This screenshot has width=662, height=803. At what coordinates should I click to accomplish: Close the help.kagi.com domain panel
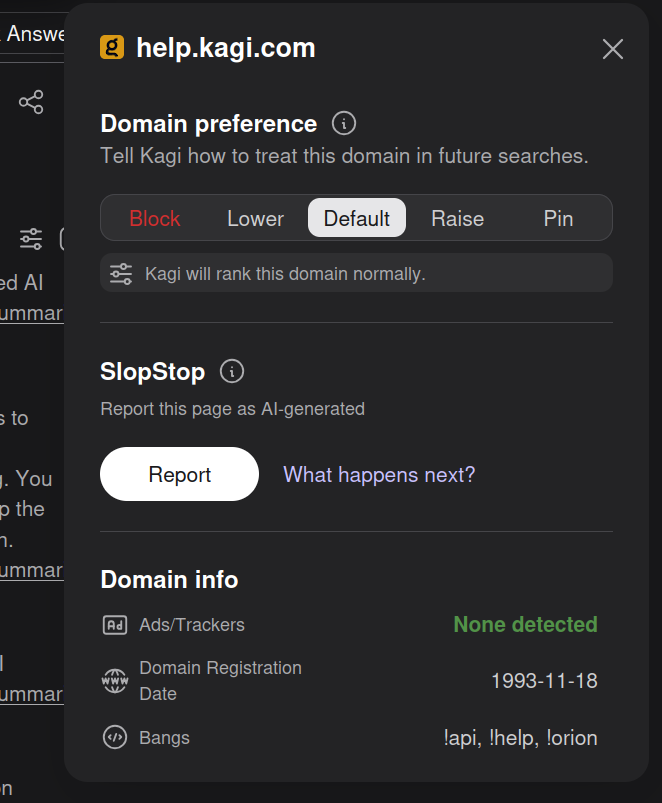[612, 49]
